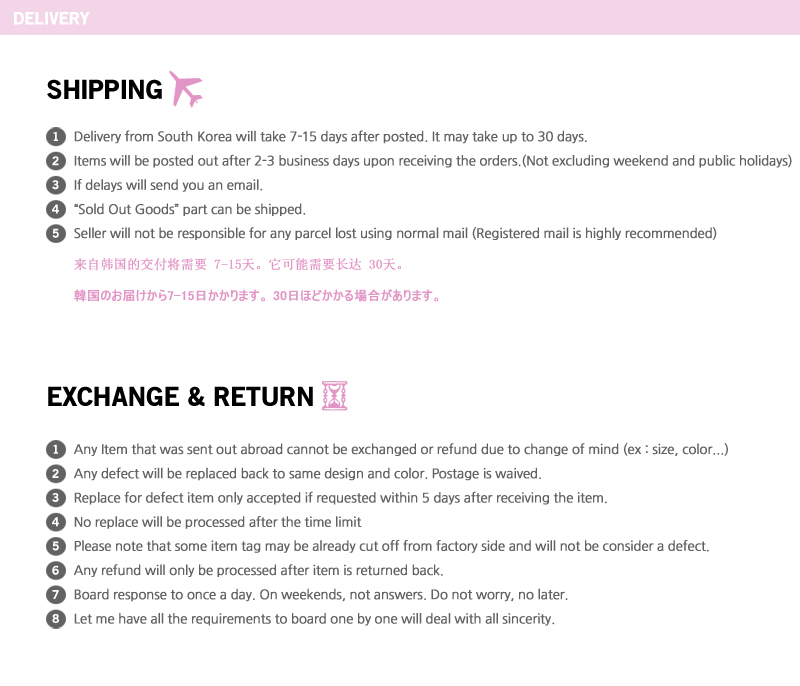
Task: Click number 2 bullet in Exchange & Return list
Action: tap(56, 474)
